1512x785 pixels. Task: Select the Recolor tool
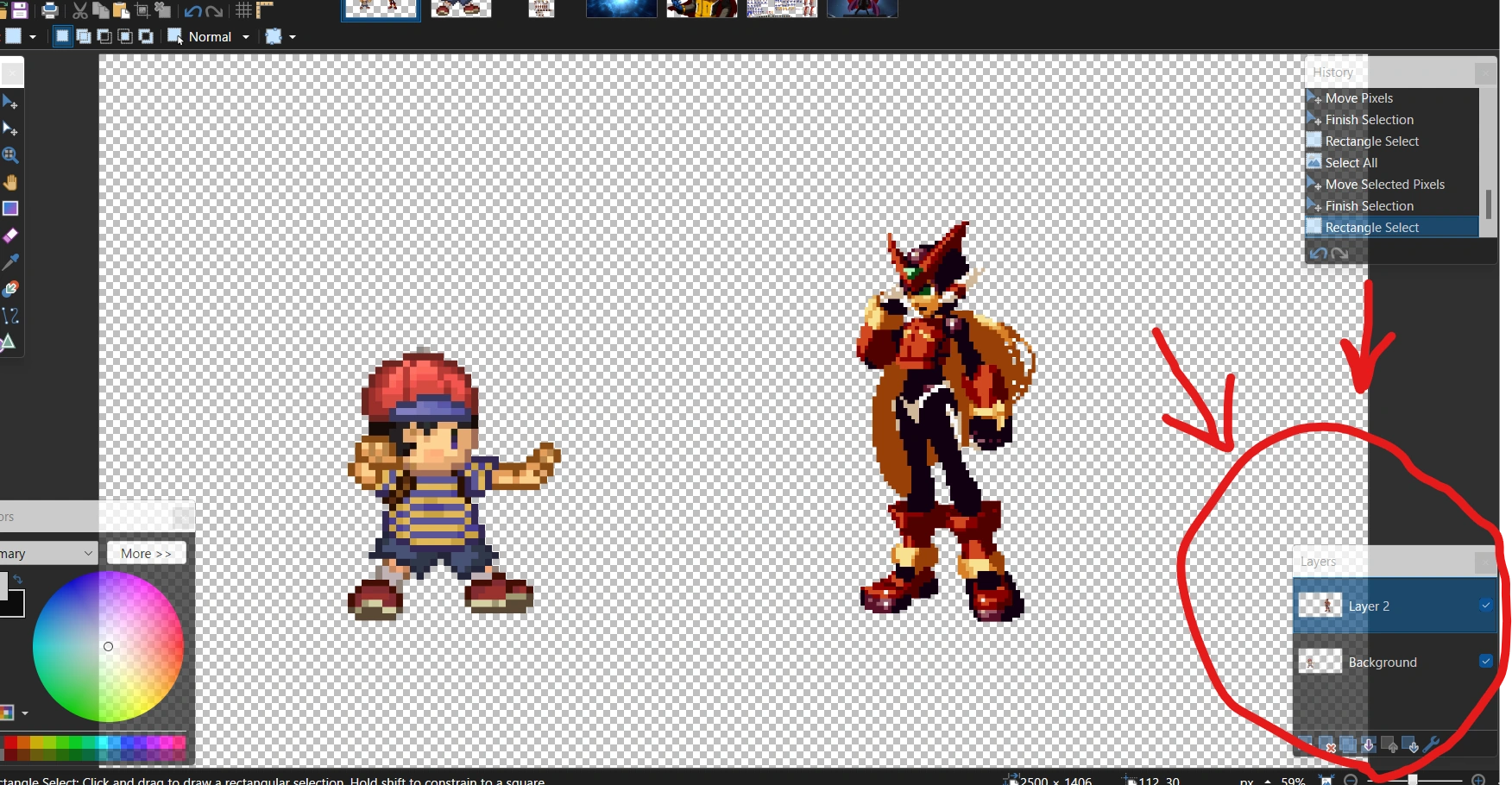[x=10, y=289]
